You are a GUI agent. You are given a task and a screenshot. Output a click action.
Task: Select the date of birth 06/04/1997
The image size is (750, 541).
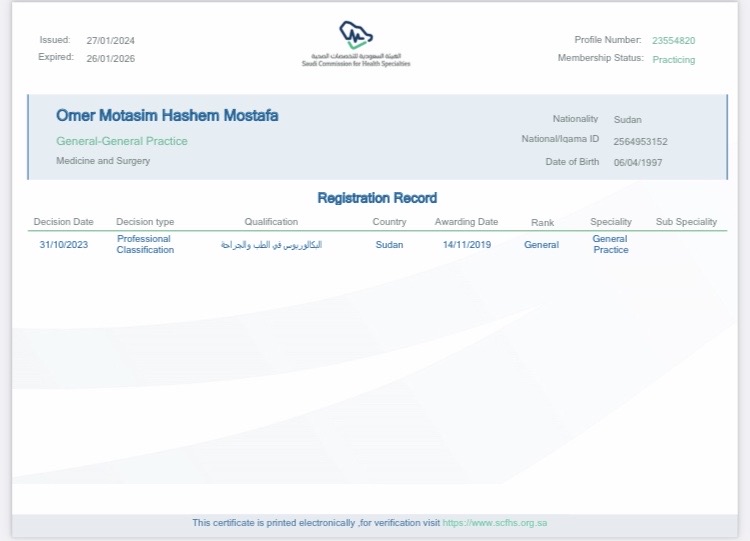638,162
